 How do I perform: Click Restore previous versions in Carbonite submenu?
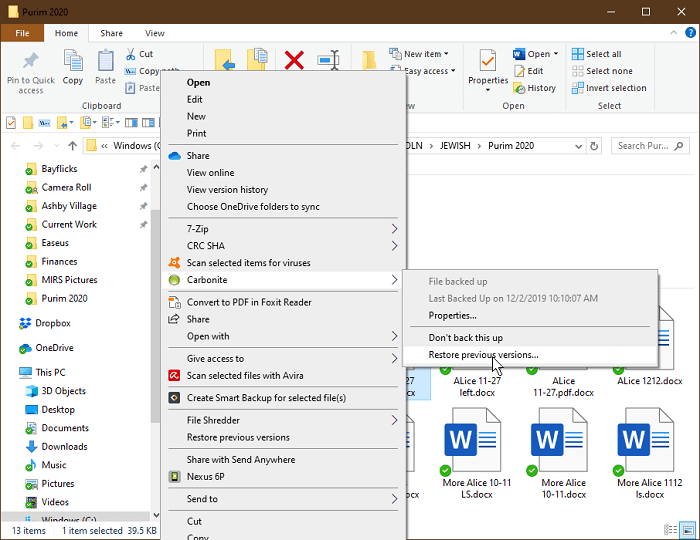click(530, 355)
